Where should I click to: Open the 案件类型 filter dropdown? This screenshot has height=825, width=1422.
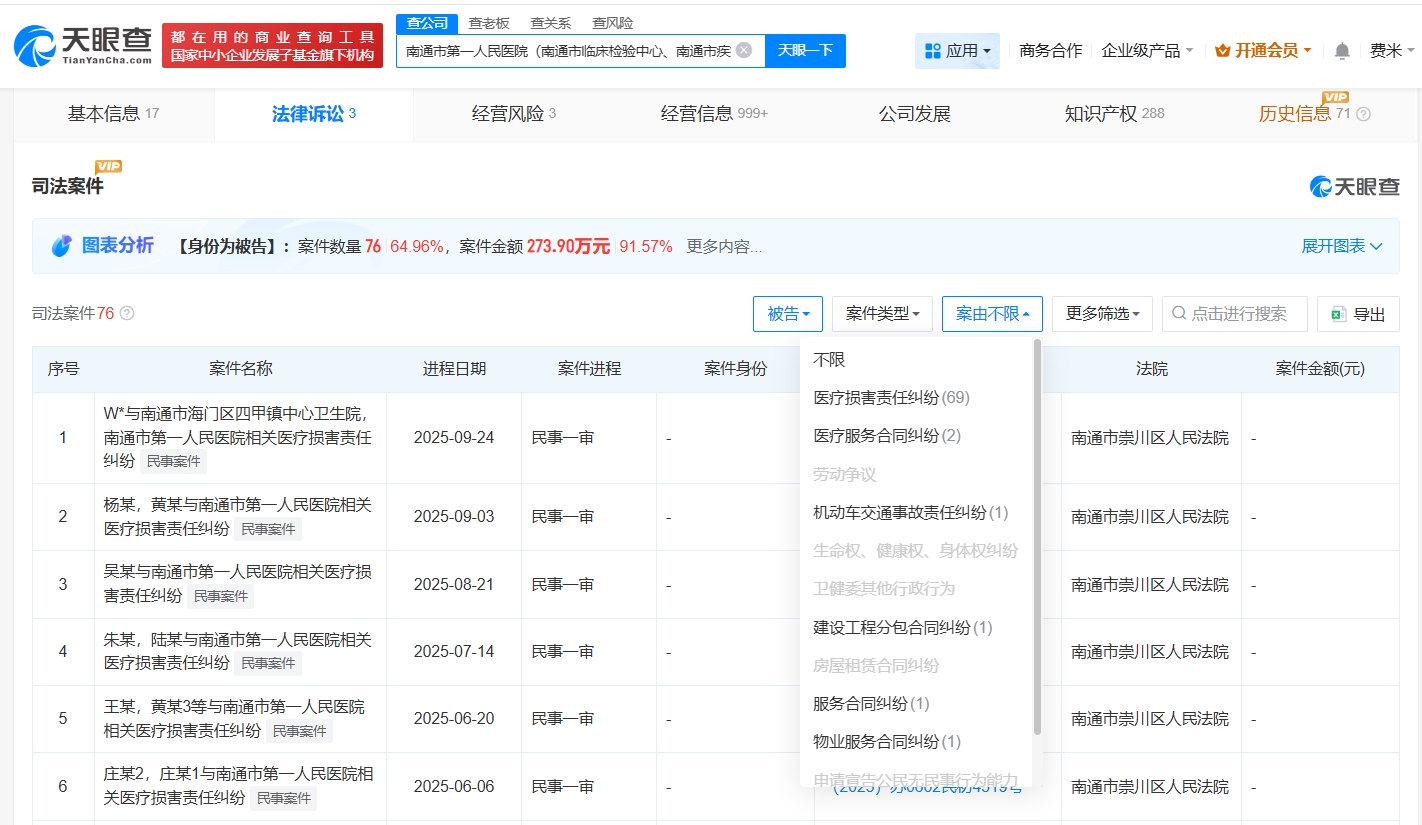[x=882, y=314]
